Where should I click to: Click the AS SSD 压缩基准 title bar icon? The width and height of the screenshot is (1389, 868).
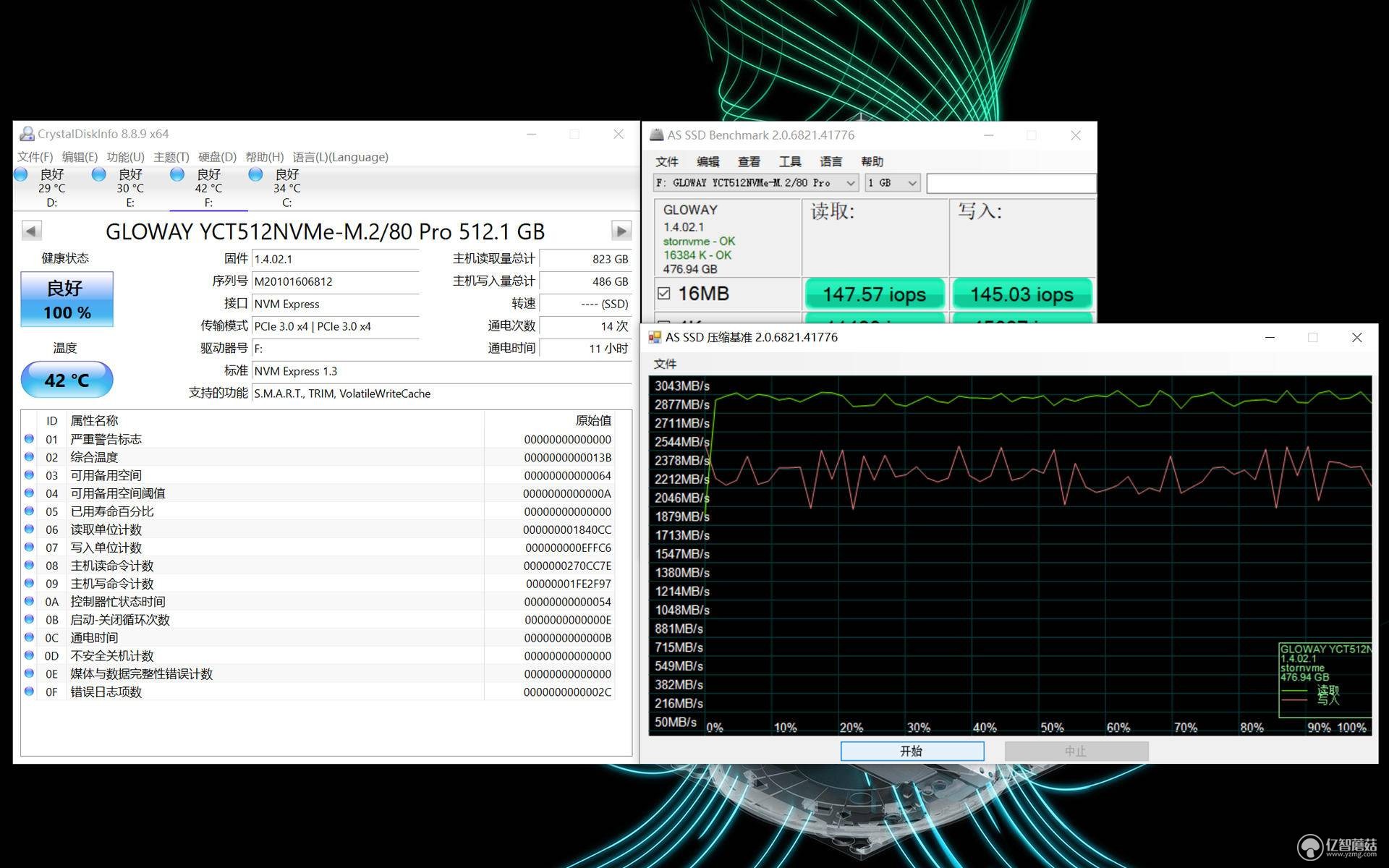655,337
